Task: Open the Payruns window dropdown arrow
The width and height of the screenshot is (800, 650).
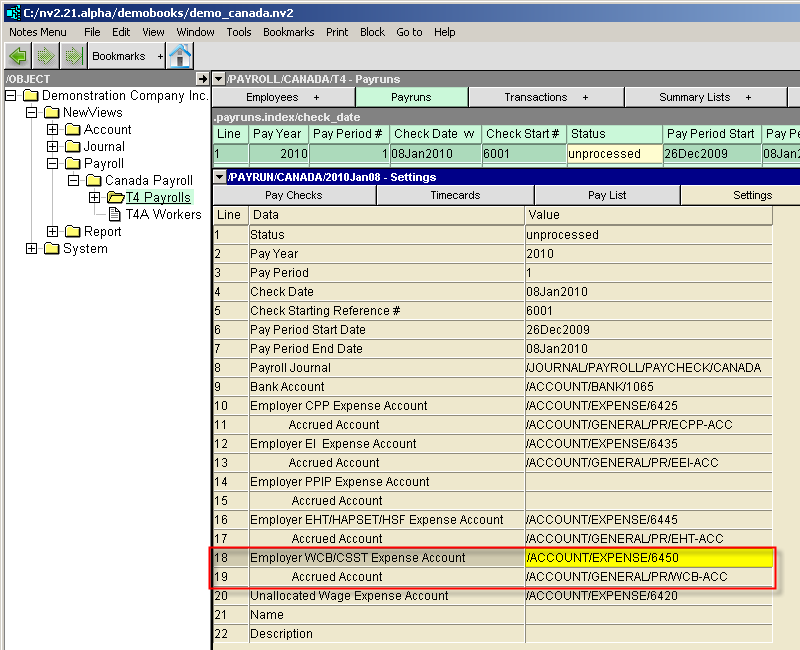Action: (x=219, y=79)
